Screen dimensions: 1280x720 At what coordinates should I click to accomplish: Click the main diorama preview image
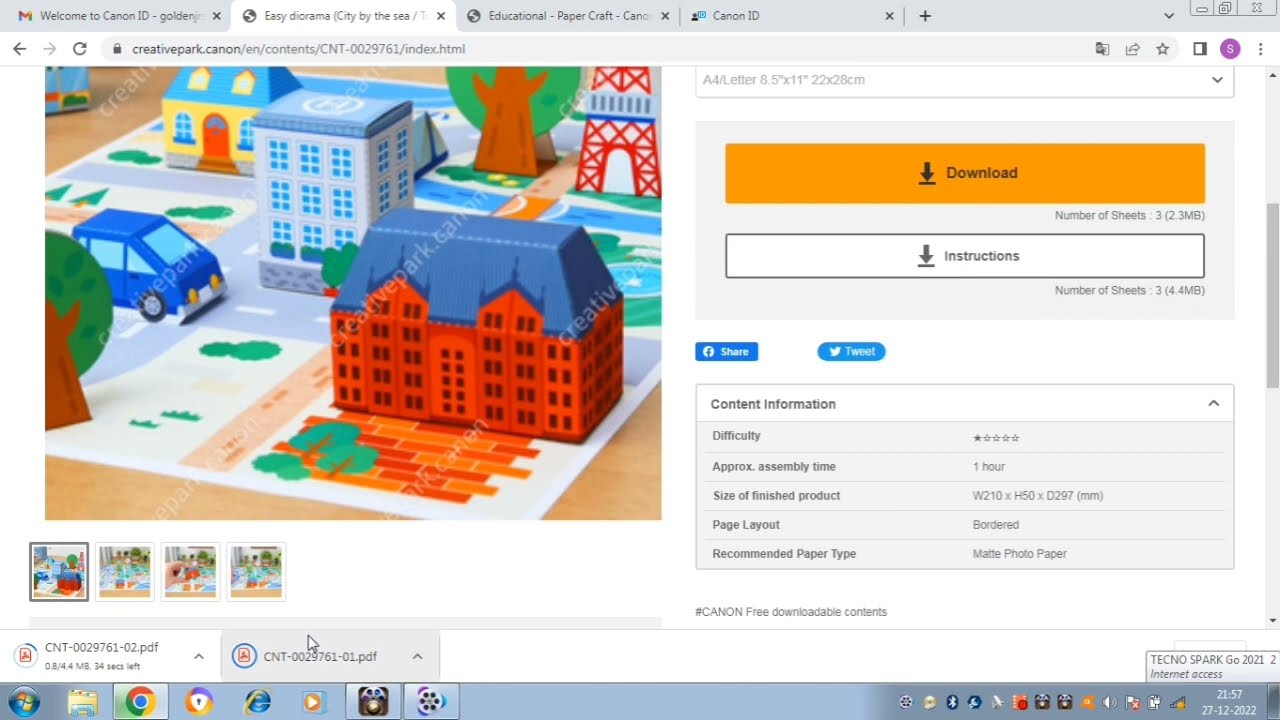pos(353,293)
